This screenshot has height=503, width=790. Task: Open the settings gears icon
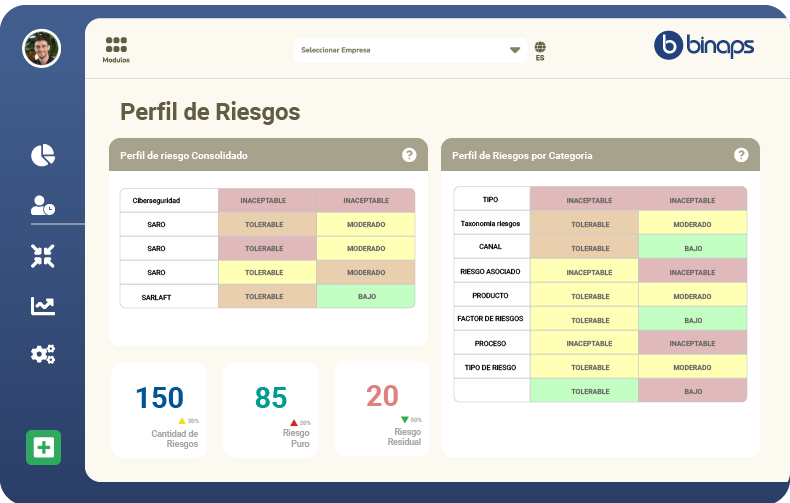click(43, 353)
